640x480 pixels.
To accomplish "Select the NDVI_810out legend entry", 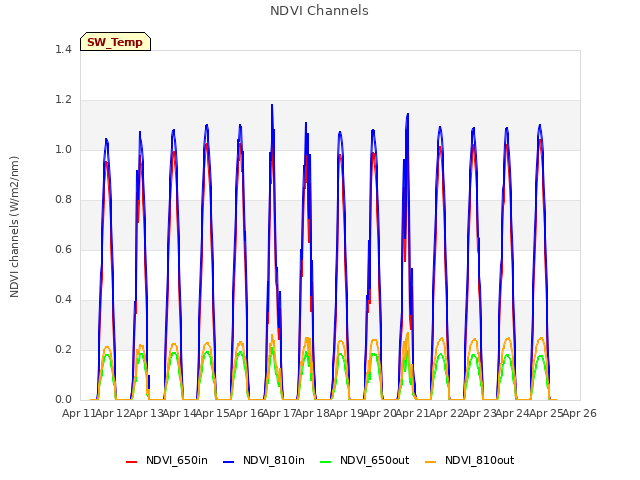I will (469, 461).
